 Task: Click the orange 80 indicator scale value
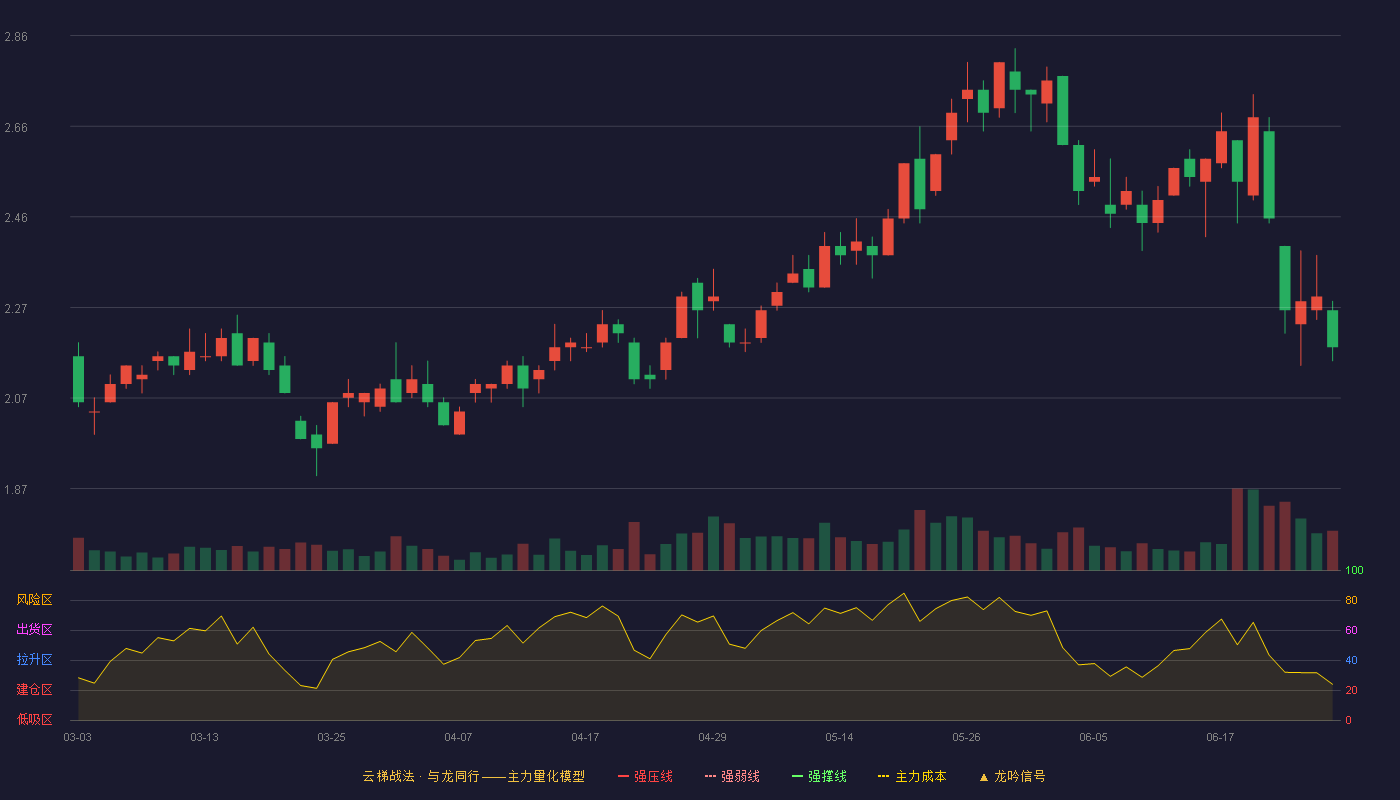pos(1351,601)
